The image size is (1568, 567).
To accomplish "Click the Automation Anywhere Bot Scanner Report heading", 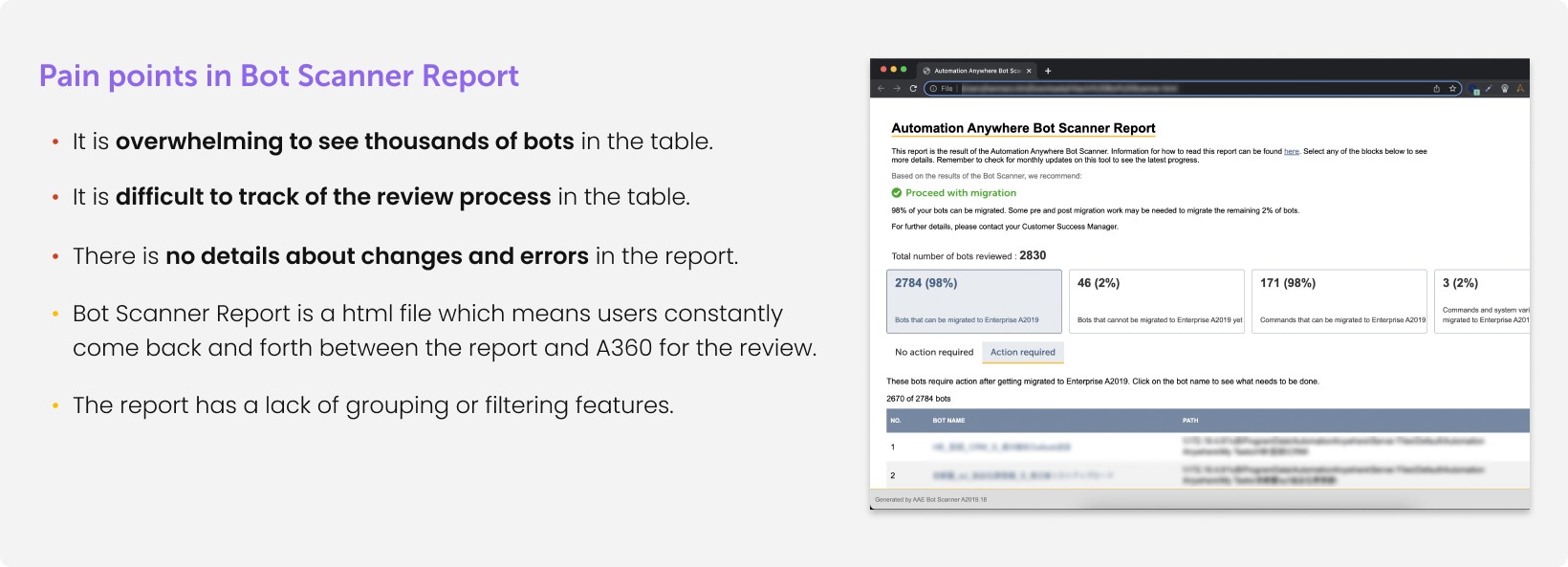I will 1023,128.
